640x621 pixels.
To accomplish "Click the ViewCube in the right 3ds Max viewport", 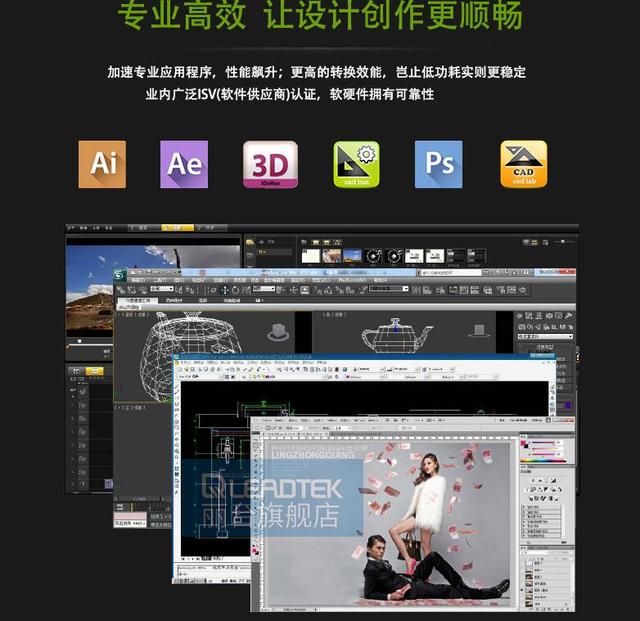I will click(x=479, y=330).
